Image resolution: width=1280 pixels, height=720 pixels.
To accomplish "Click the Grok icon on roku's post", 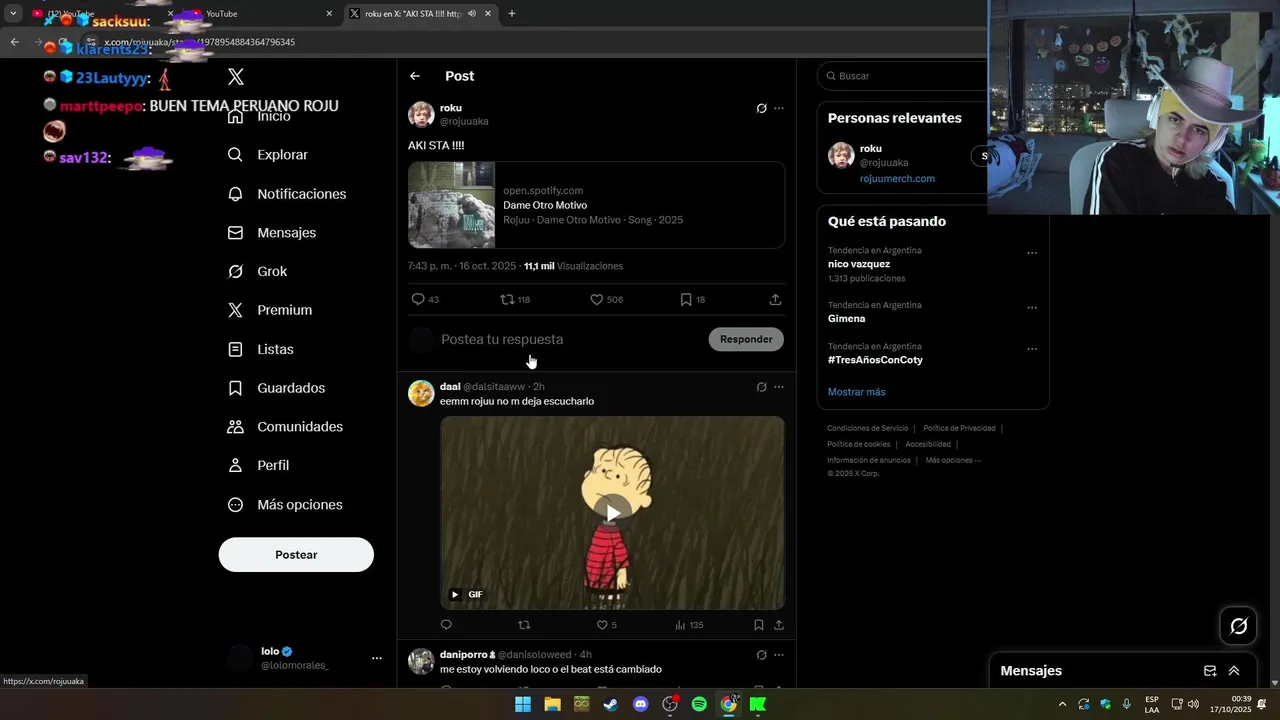I will [761, 108].
